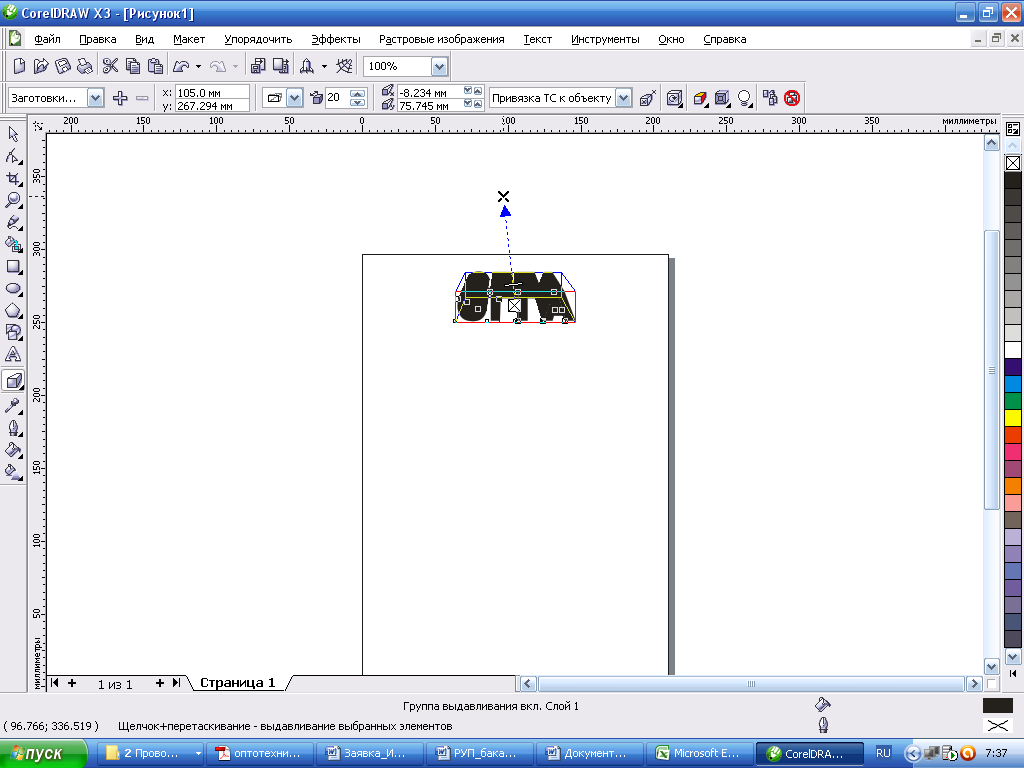
Task: Launch the application launcher rocket icon
Action: pos(307,65)
